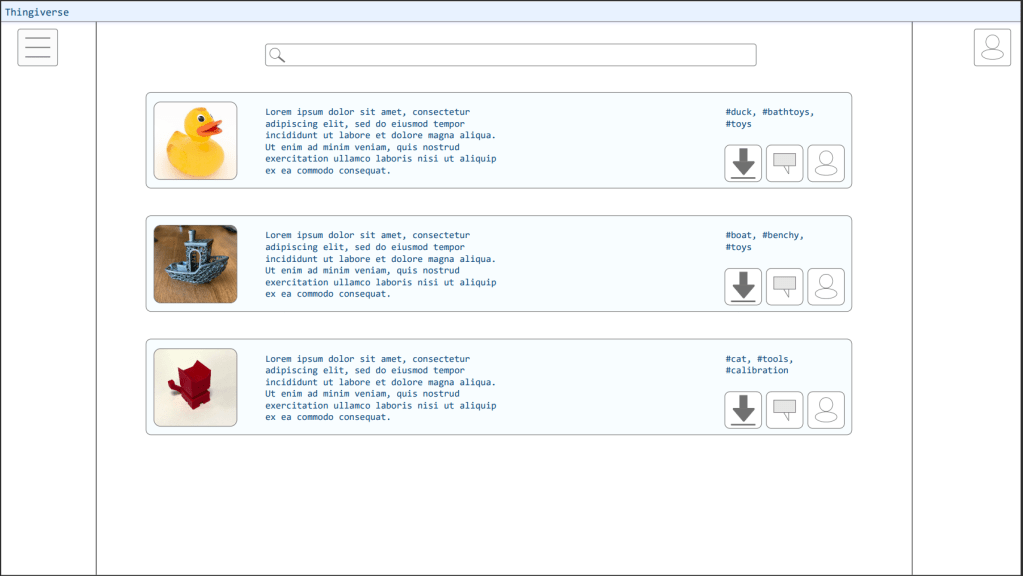Click the magnifying glass search icon
The width and height of the screenshot is (1023, 576).
coord(278,55)
